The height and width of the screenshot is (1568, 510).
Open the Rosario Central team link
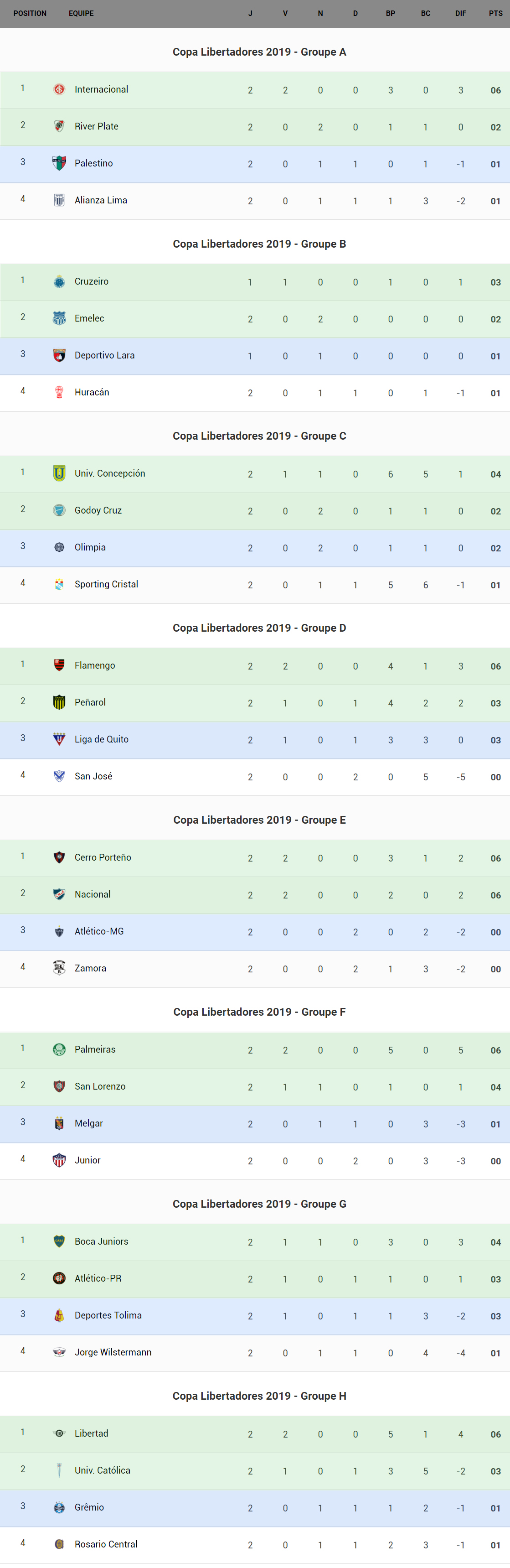106,1544
